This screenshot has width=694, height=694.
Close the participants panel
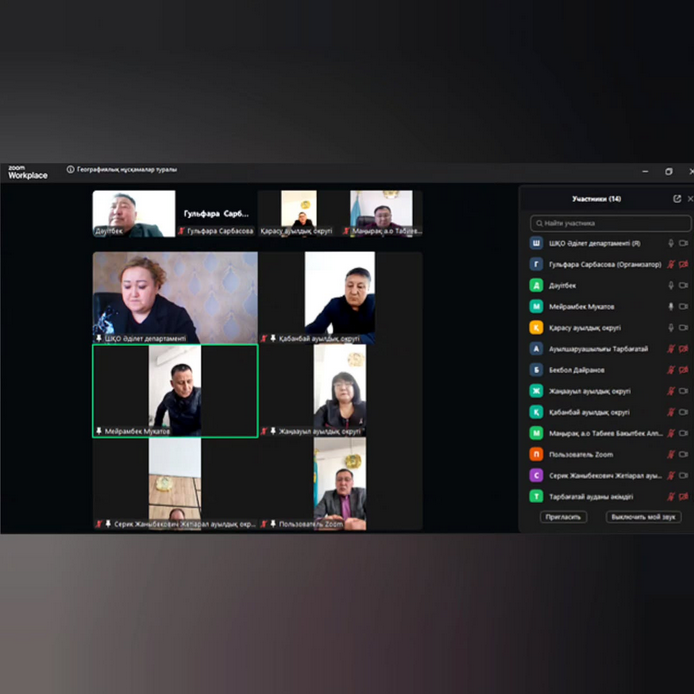[x=690, y=199]
